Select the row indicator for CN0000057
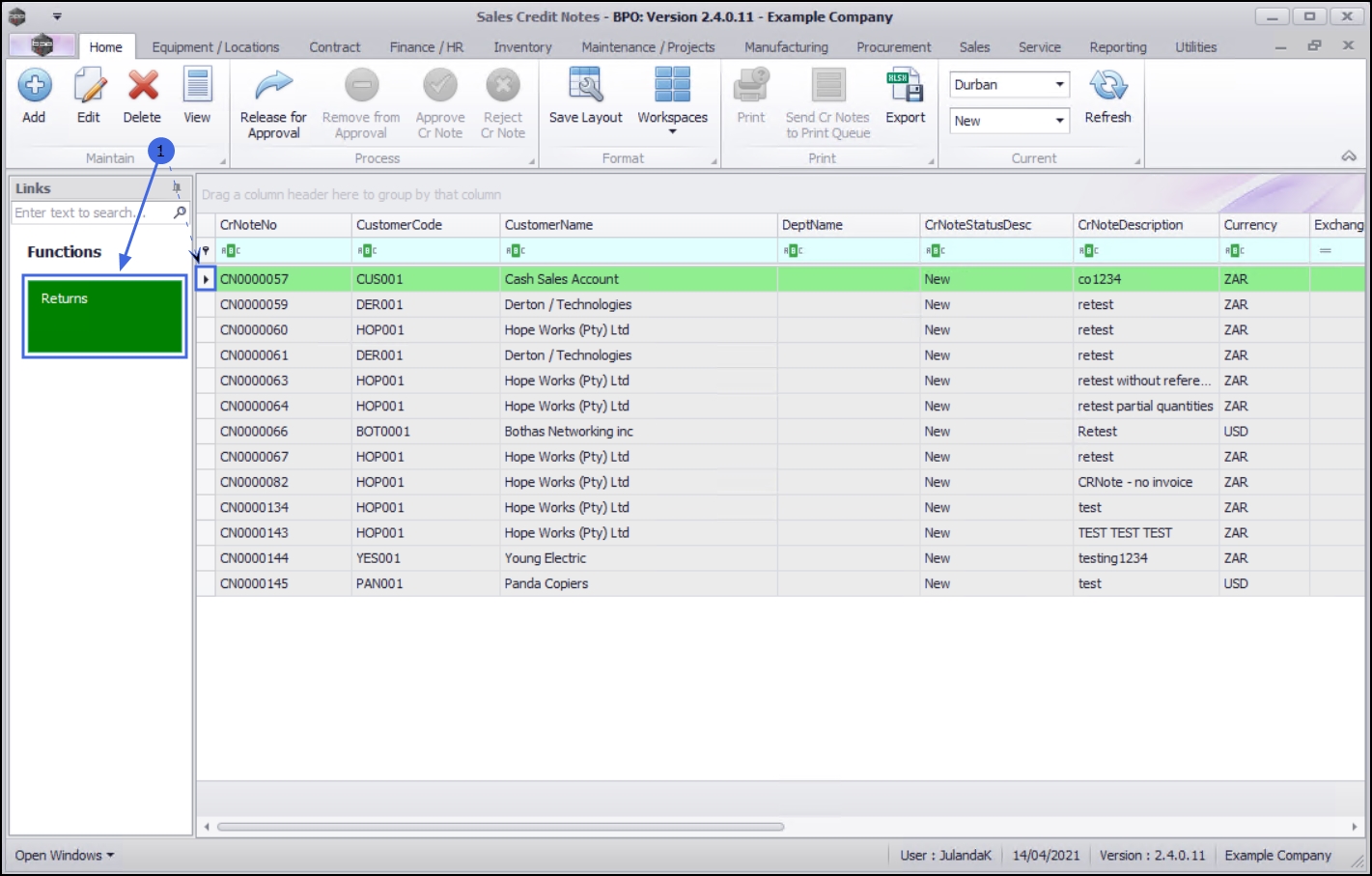The height and width of the screenshot is (876, 1372). (x=206, y=279)
